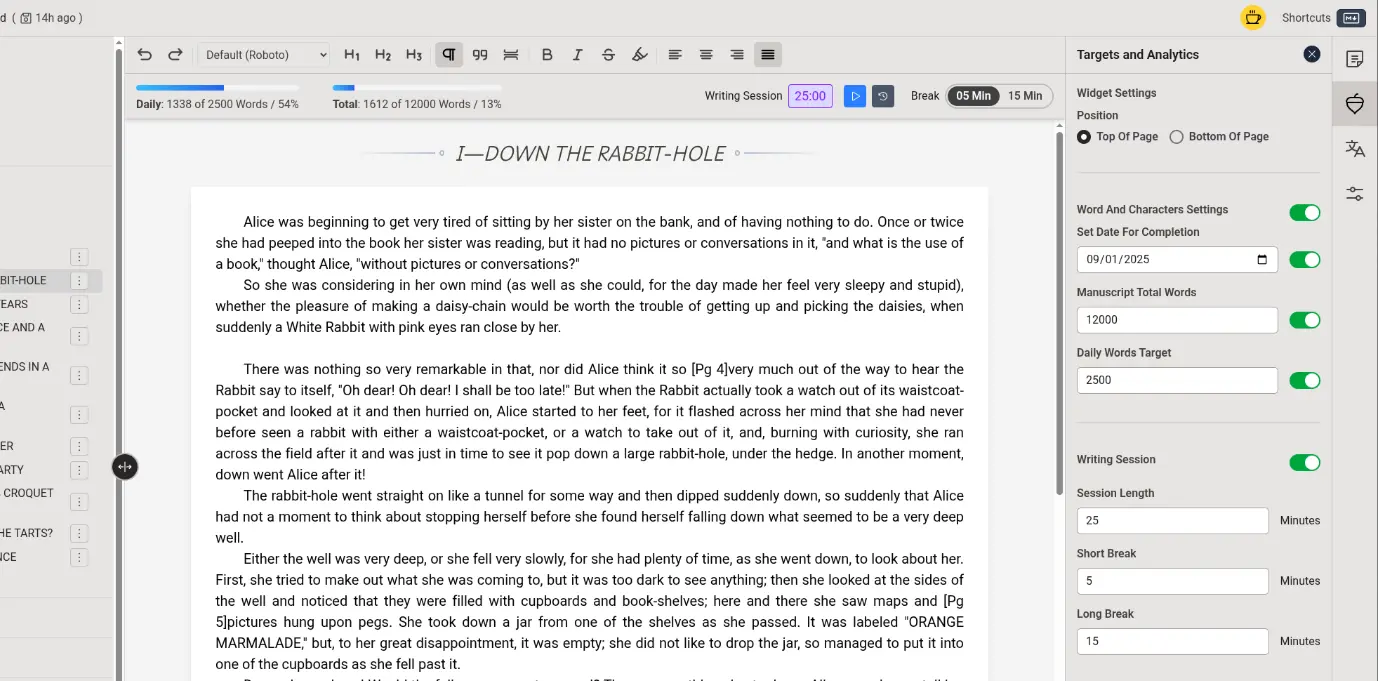Toggle Word And Characters Settings off

(1304, 213)
